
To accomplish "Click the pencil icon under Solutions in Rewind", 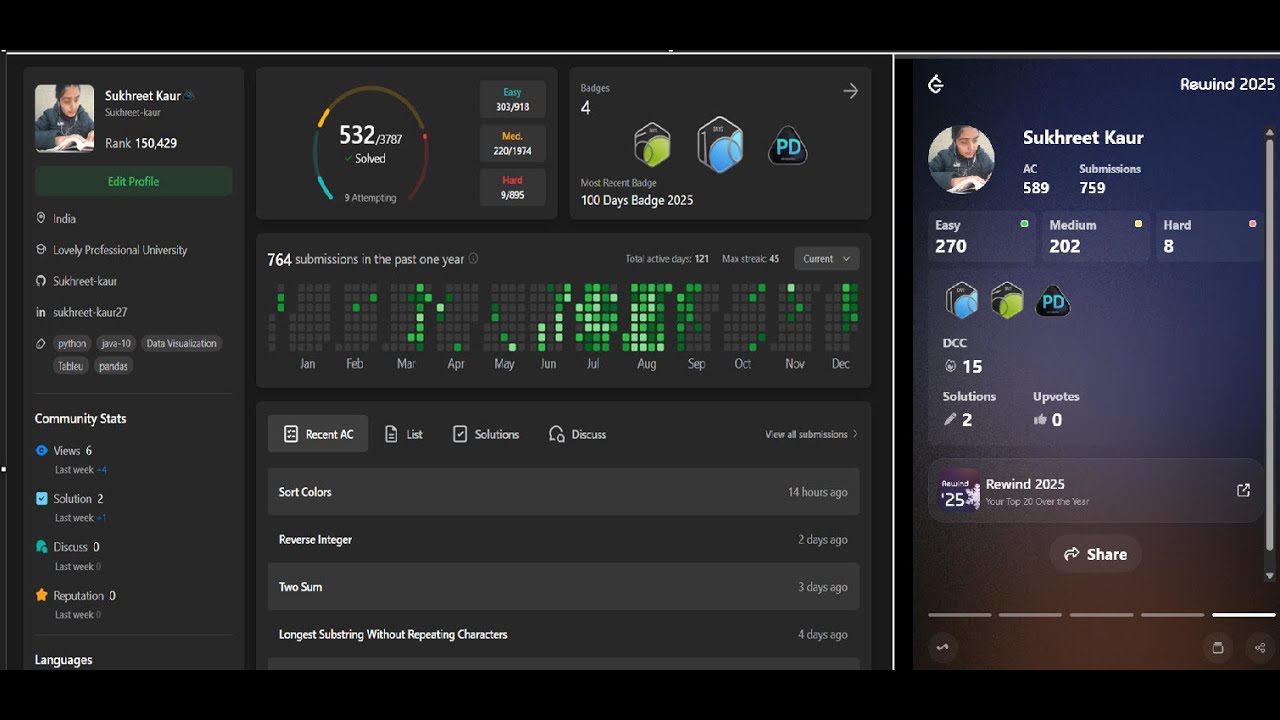I will (x=950, y=420).
